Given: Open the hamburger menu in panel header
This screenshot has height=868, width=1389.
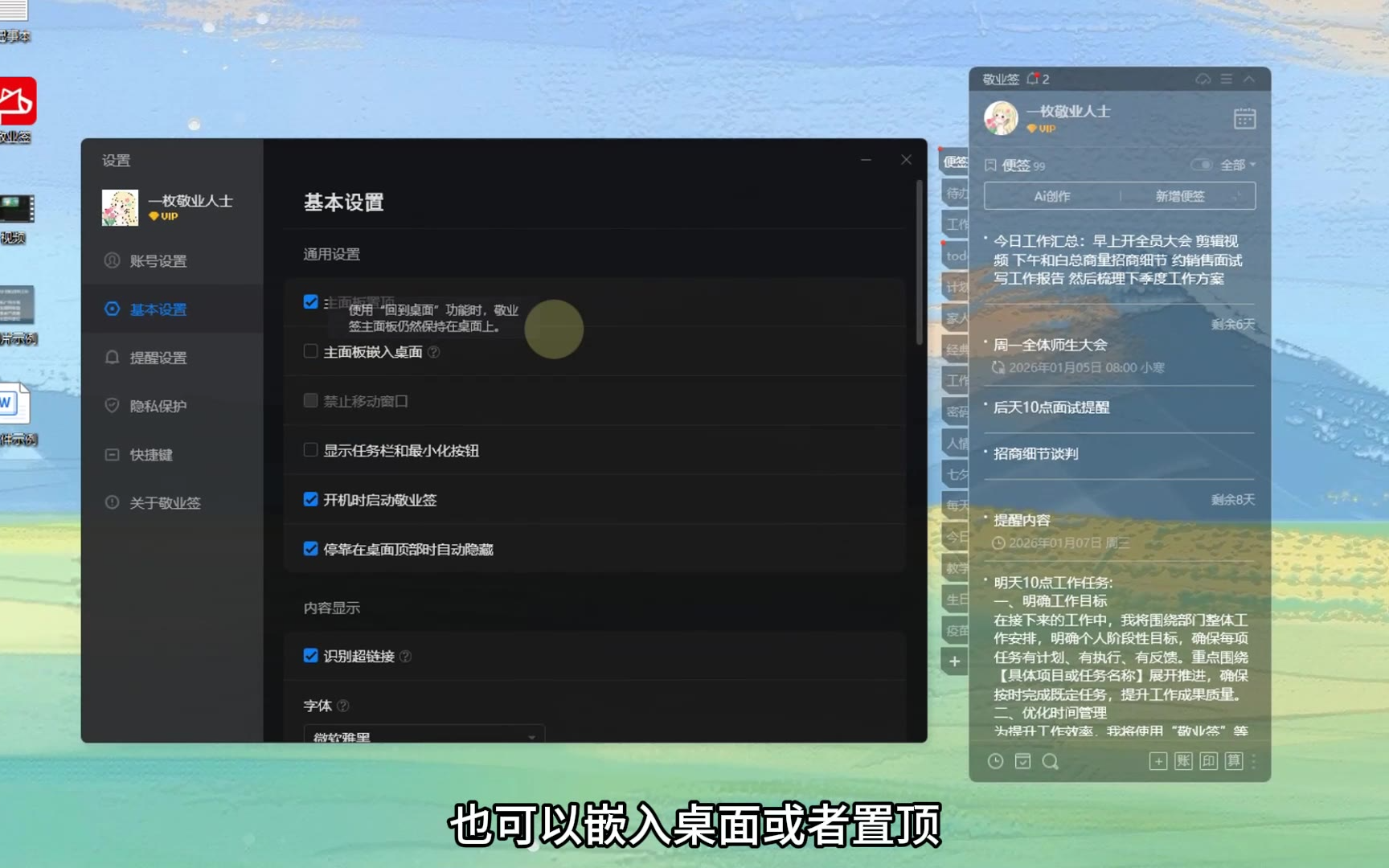Looking at the screenshot, I should [x=1226, y=79].
